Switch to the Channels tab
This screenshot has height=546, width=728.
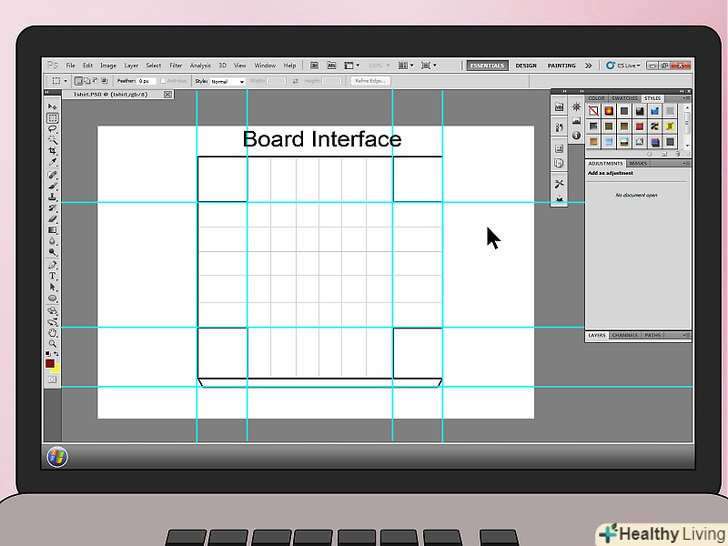click(x=625, y=335)
